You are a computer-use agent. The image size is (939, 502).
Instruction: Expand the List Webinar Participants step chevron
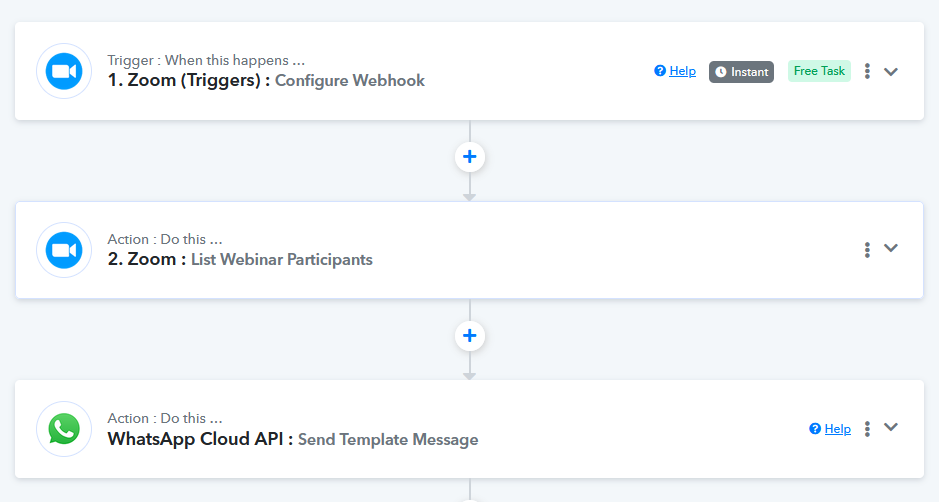click(x=891, y=248)
